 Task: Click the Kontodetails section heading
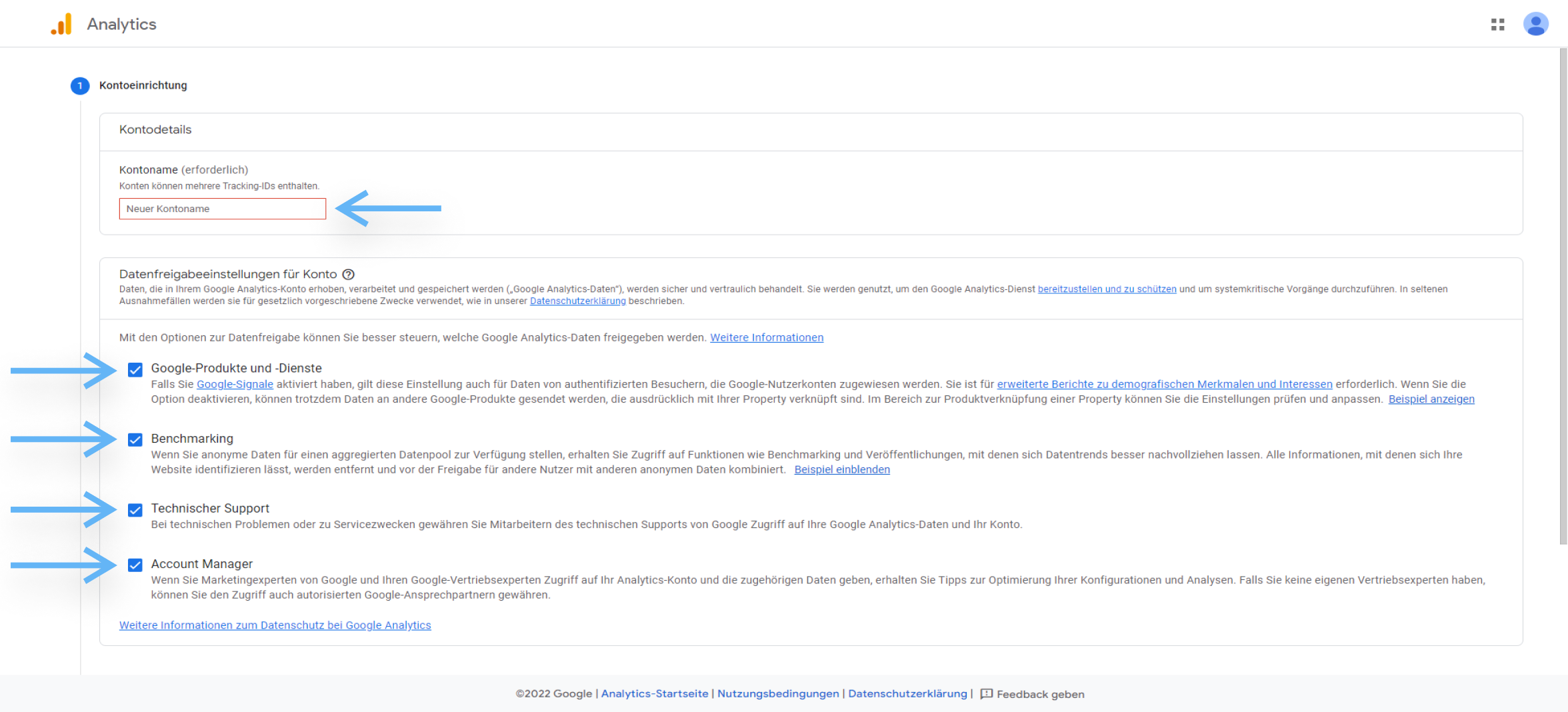(x=155, y=129)
